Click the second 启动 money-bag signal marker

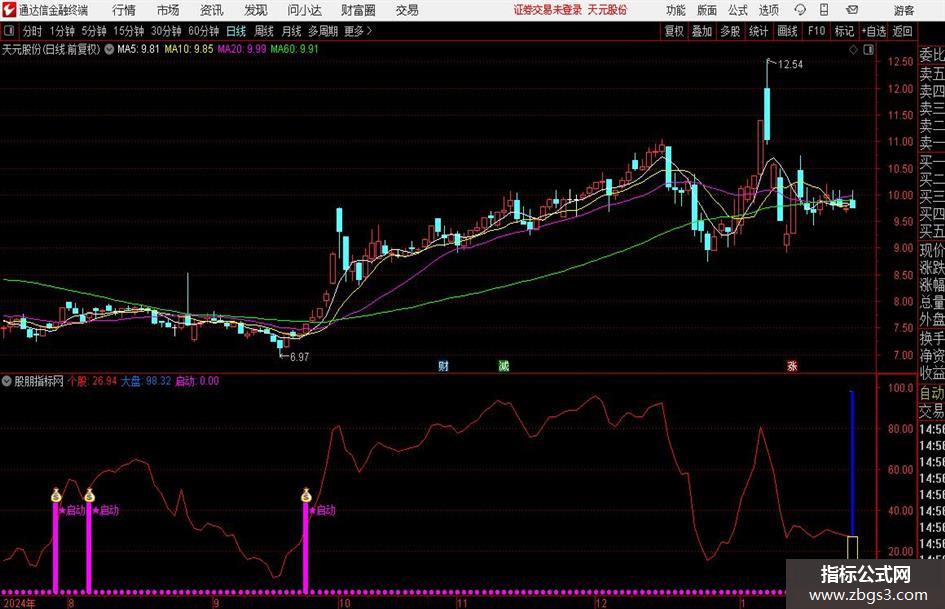(x=89, y=496)
